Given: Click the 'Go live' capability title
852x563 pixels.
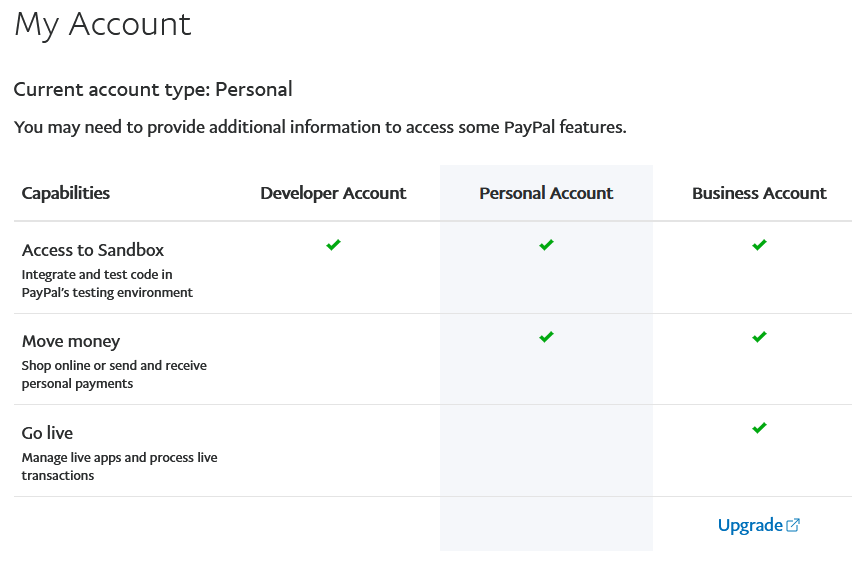Looking at the screenshot, I should point(47,433).
